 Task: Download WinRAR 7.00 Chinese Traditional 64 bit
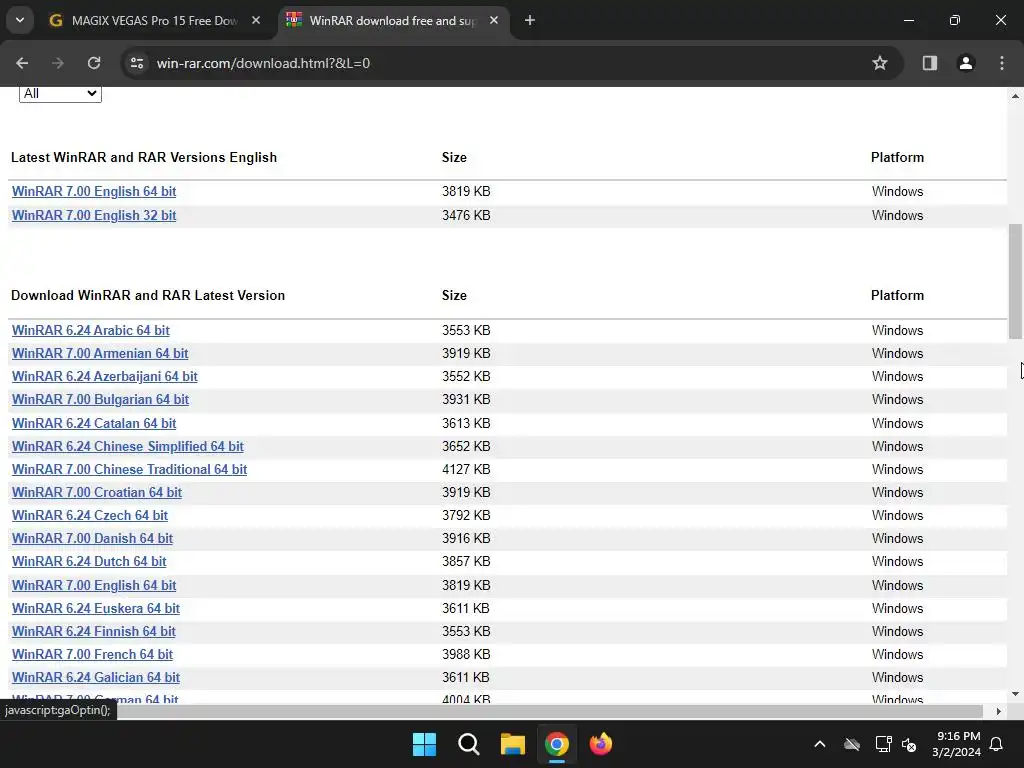coord(129,470)
